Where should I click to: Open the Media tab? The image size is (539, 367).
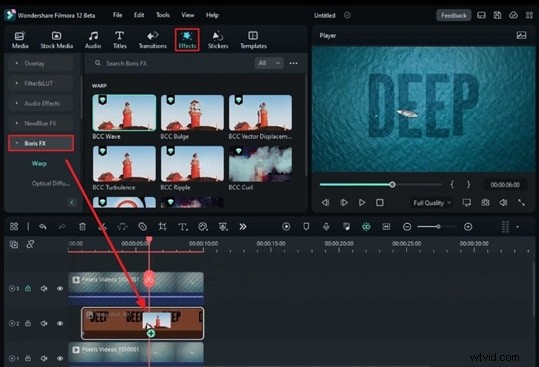click(20, 40)
